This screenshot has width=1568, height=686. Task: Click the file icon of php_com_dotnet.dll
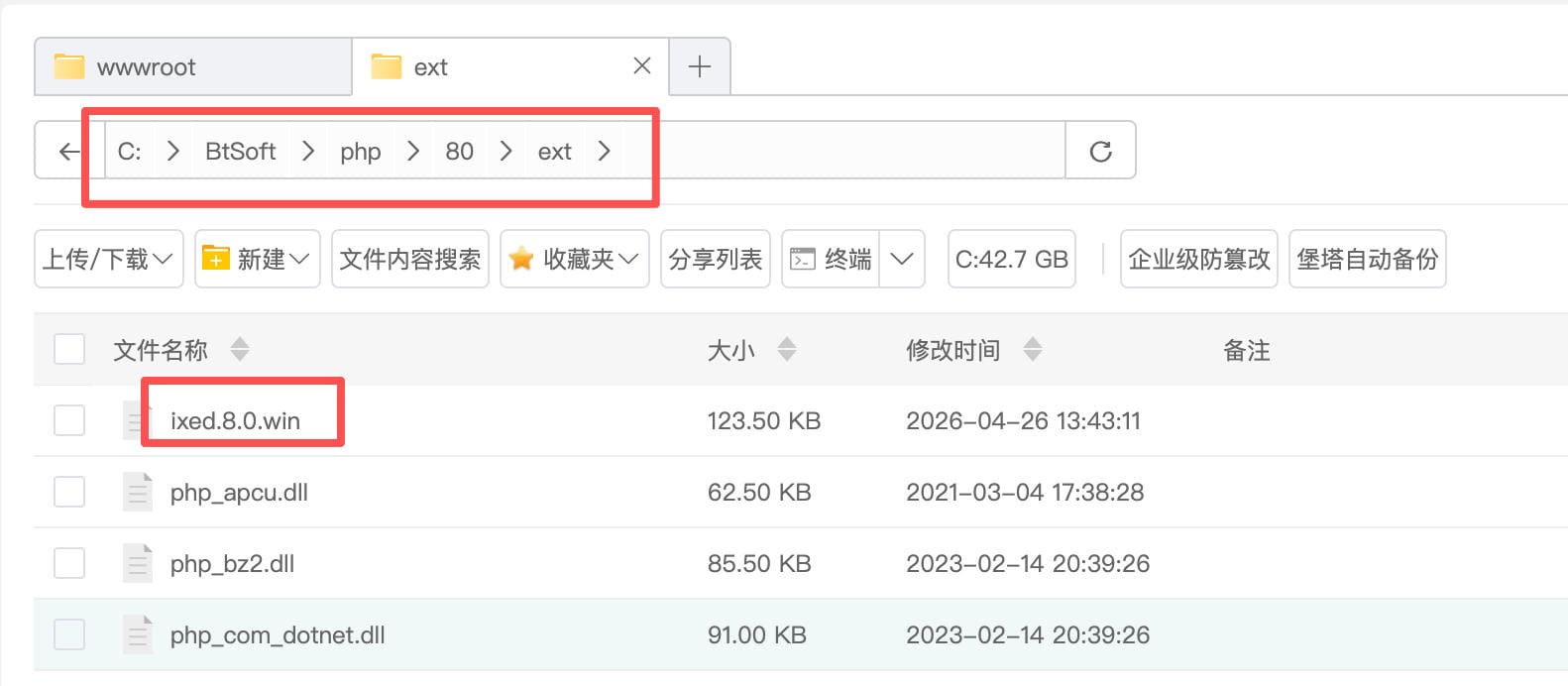click(x=137, y=634)
